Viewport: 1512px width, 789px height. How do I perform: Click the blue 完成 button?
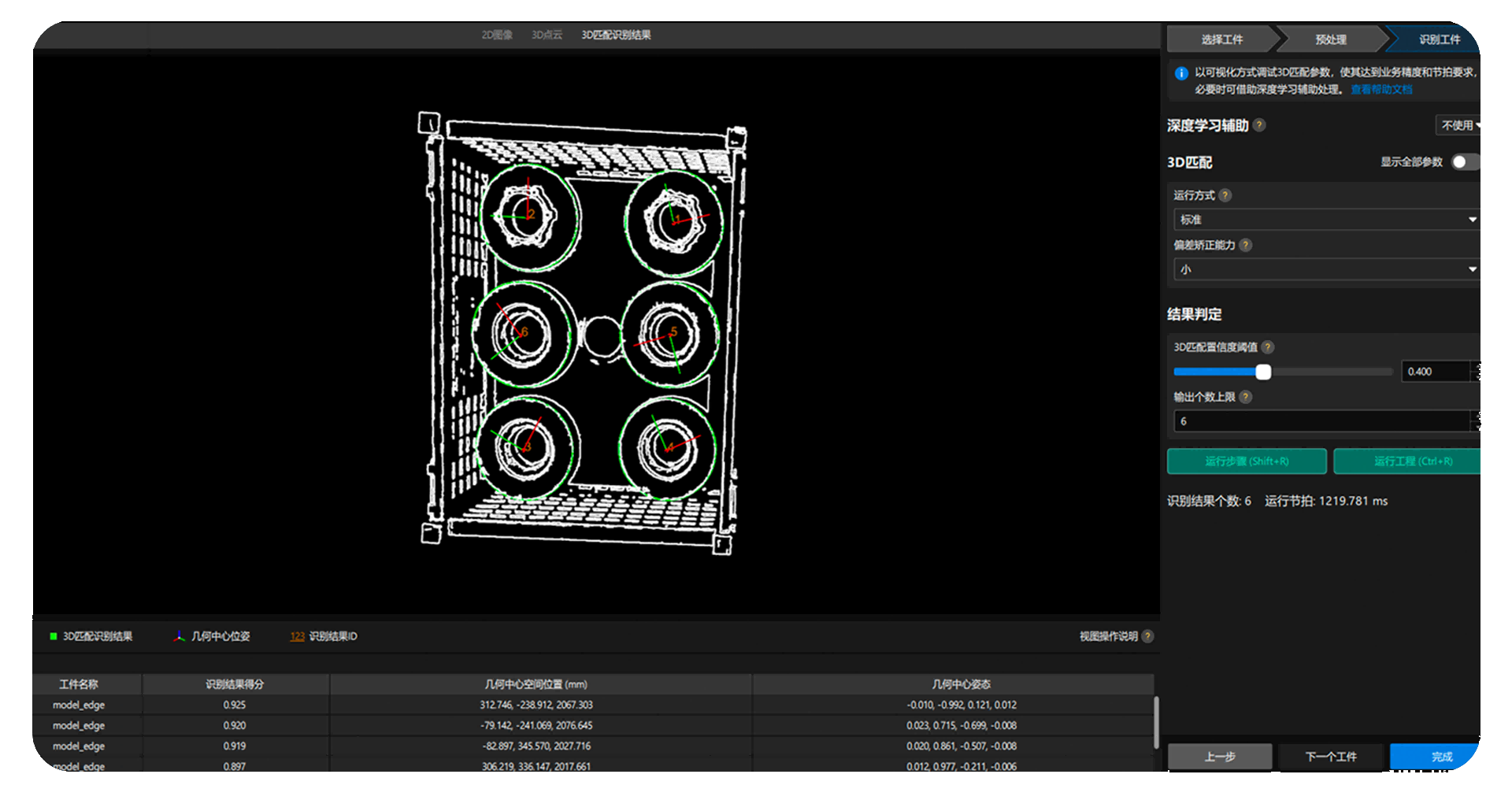(x=1436, y=757)
